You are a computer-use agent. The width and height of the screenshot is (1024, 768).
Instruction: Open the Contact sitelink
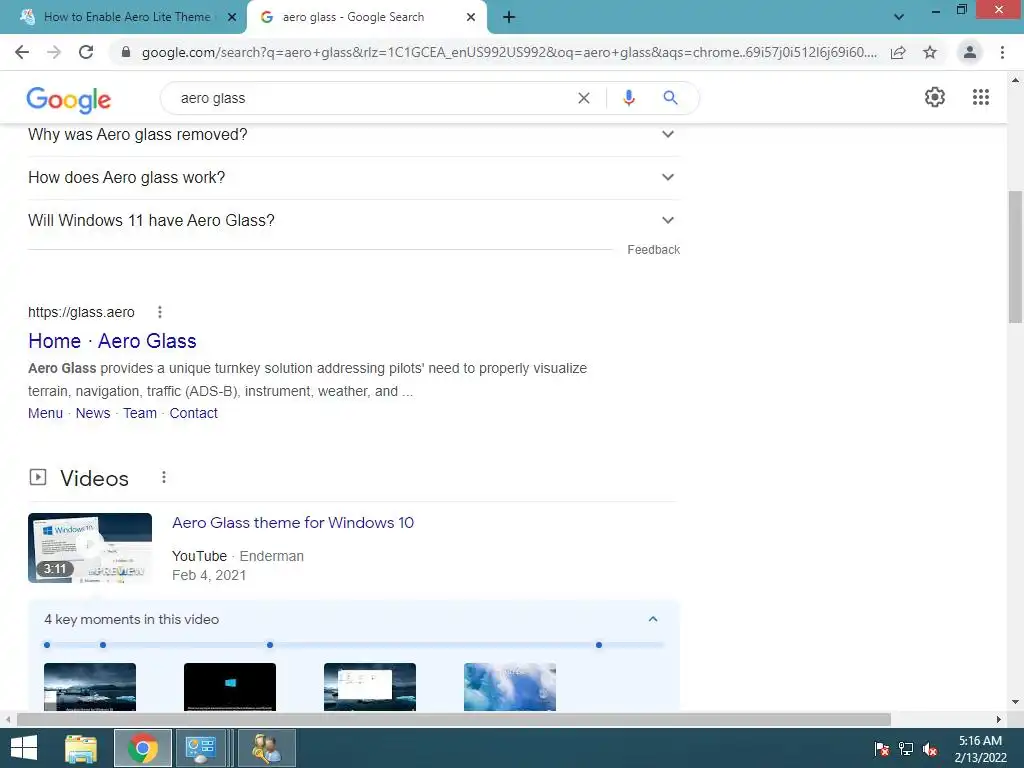pyautogui.click(x=193, y=413)
